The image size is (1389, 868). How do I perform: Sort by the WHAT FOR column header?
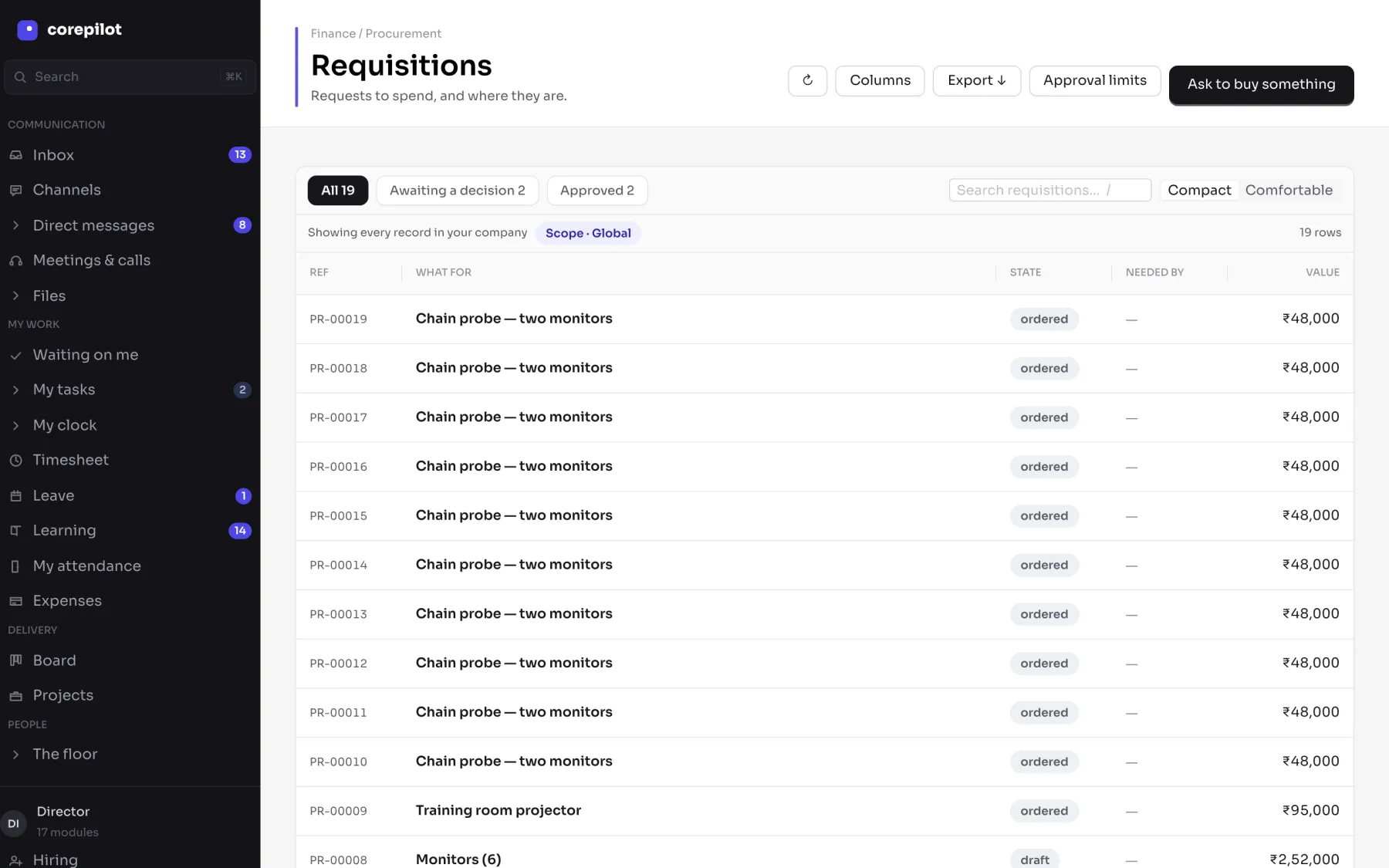pos(444,272)
